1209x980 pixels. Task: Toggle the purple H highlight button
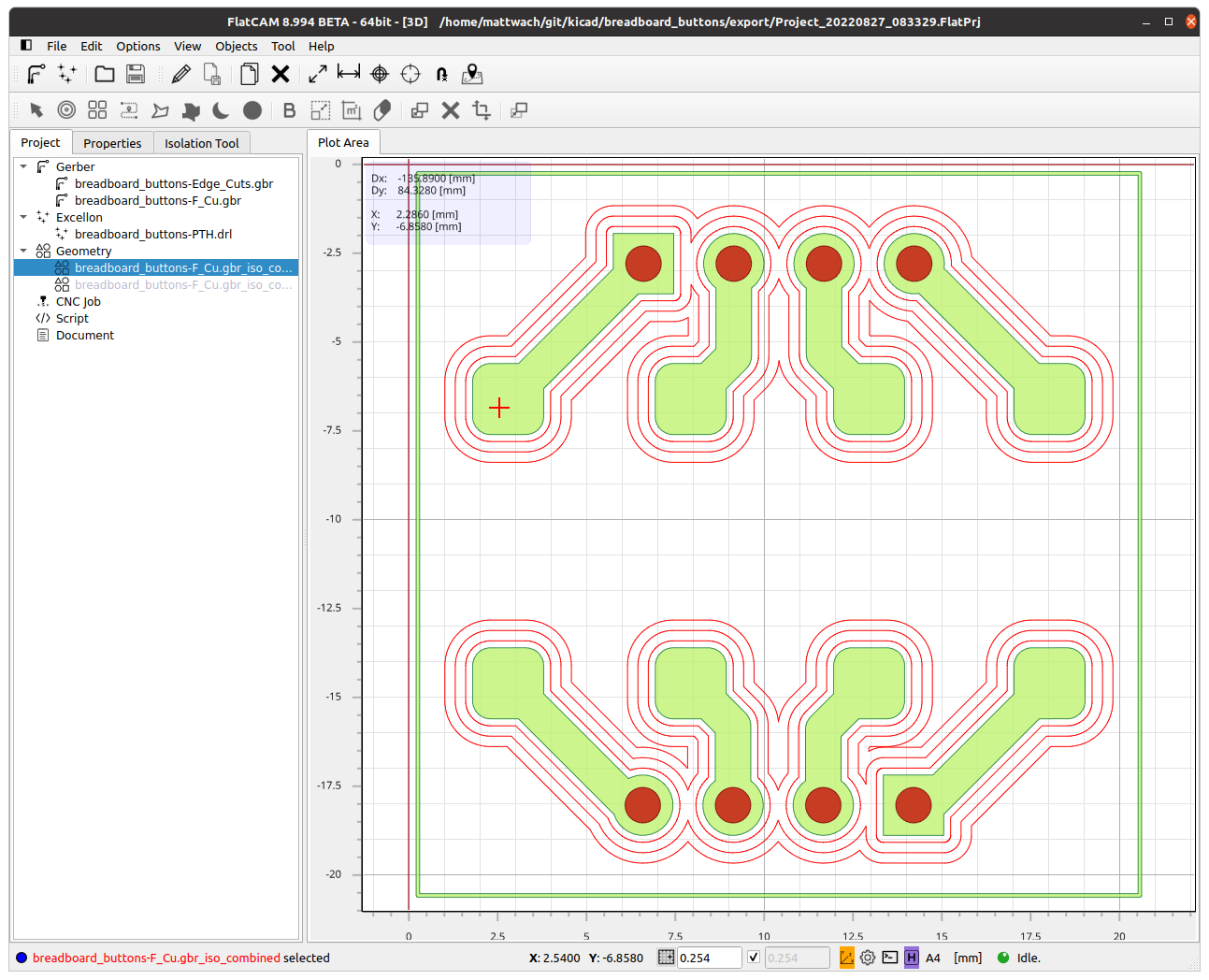pos(911,958)
